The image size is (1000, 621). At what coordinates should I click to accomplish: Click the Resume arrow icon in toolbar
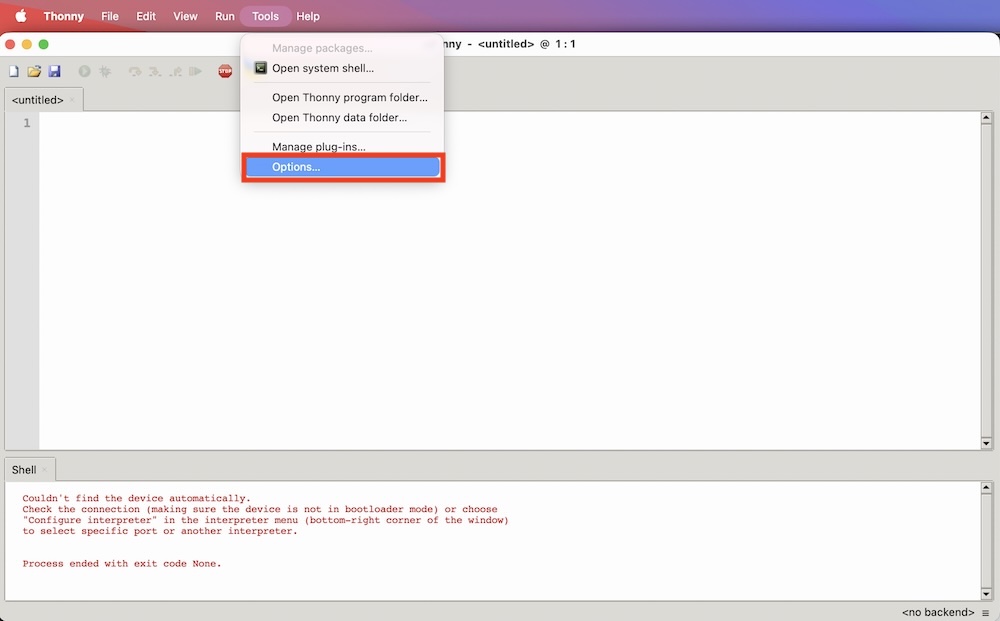click(x=196, y=72)
